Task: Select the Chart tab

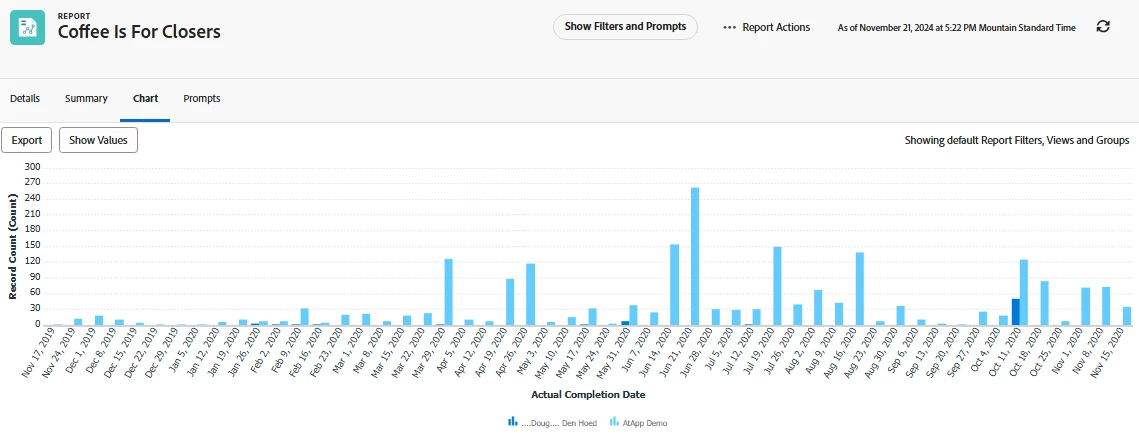Action: [145, 99]
